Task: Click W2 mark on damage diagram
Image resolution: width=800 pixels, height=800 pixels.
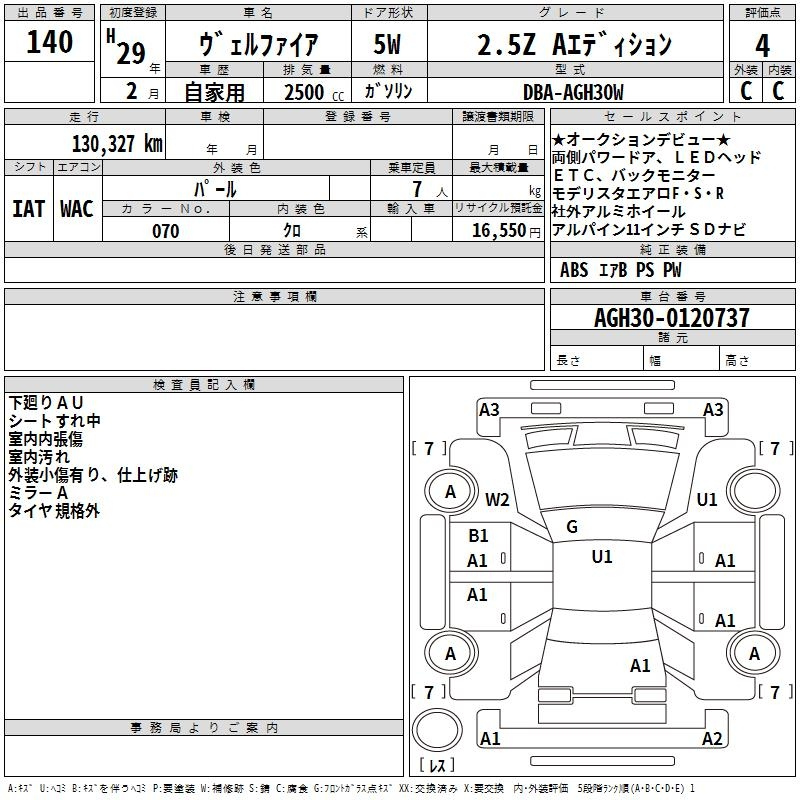Action: coord(497,499)
